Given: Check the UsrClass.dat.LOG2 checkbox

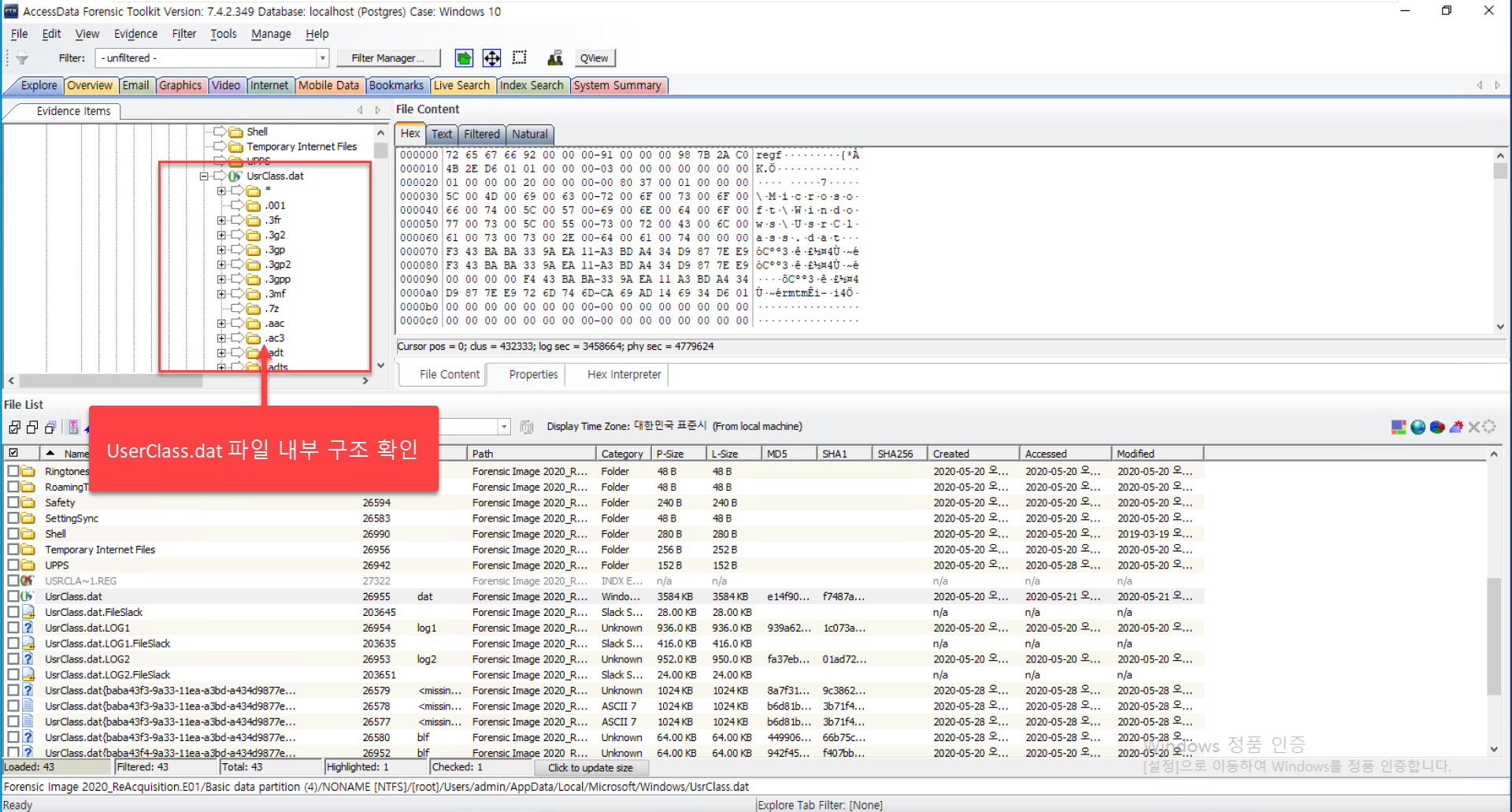Looking at the screenshot, I should [x=13, y=659].
